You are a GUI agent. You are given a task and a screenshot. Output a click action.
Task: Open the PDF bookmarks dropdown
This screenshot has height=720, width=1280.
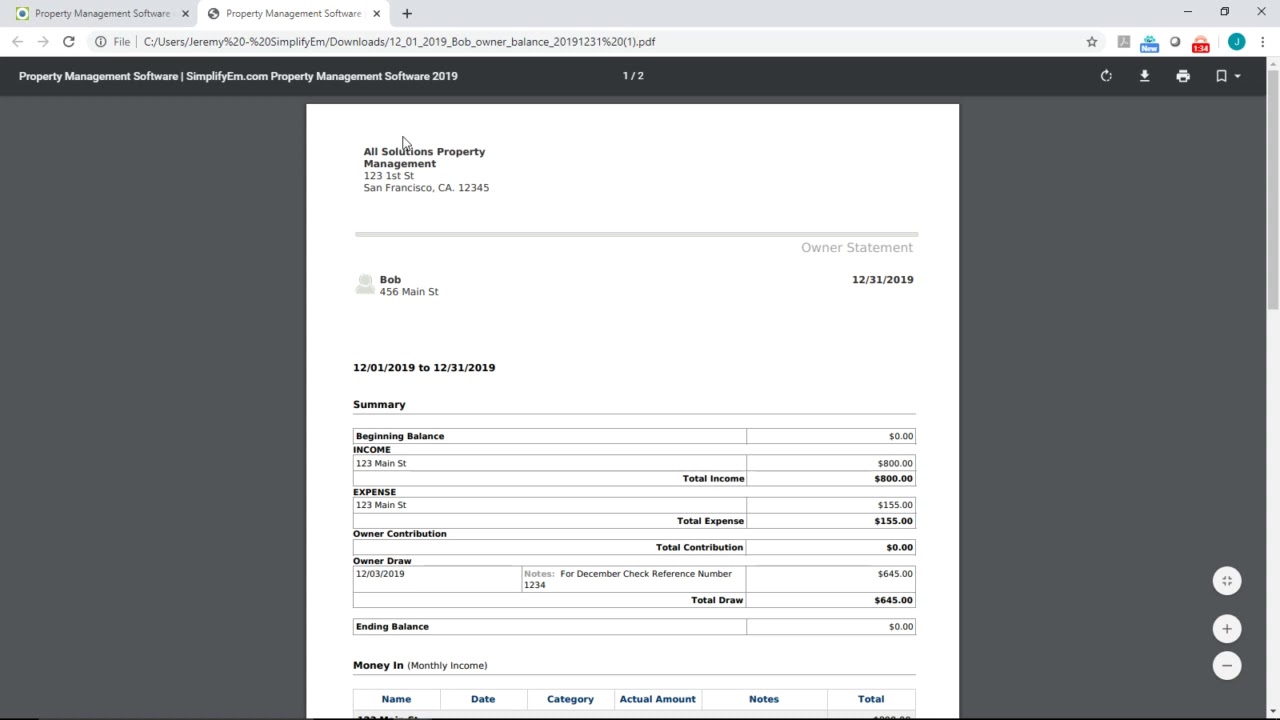[1227, 76]
